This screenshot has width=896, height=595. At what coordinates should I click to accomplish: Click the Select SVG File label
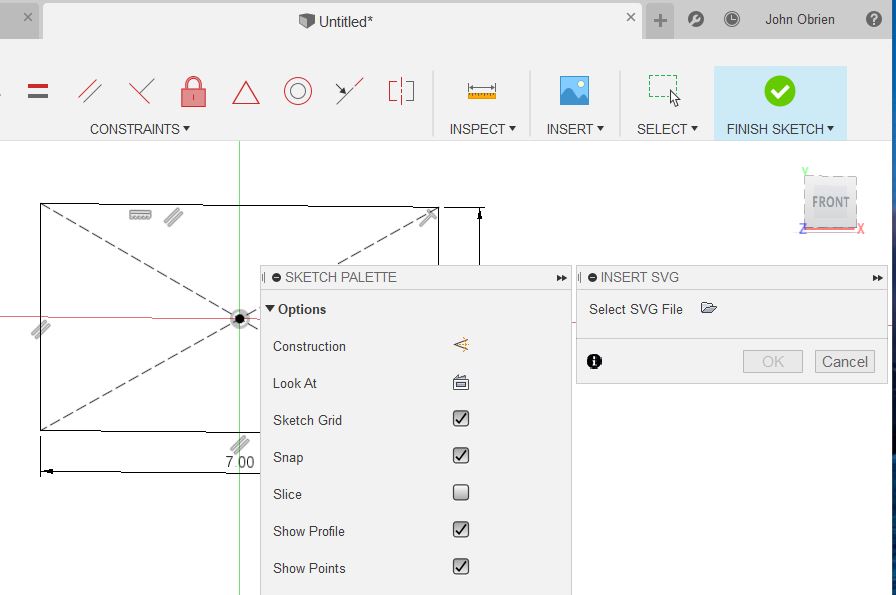click(x=636, y=309)
